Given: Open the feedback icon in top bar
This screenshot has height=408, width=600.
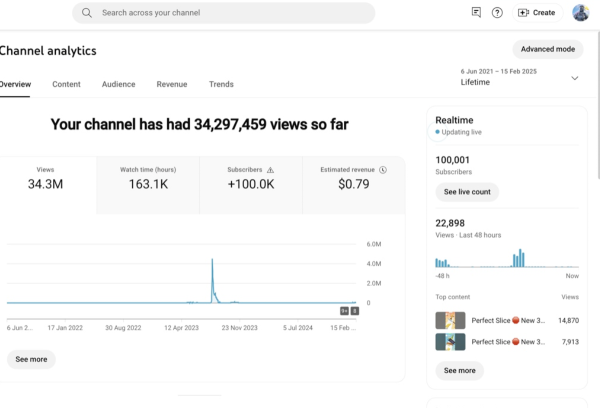Looking at the screenshot, I should coord(476,13).
